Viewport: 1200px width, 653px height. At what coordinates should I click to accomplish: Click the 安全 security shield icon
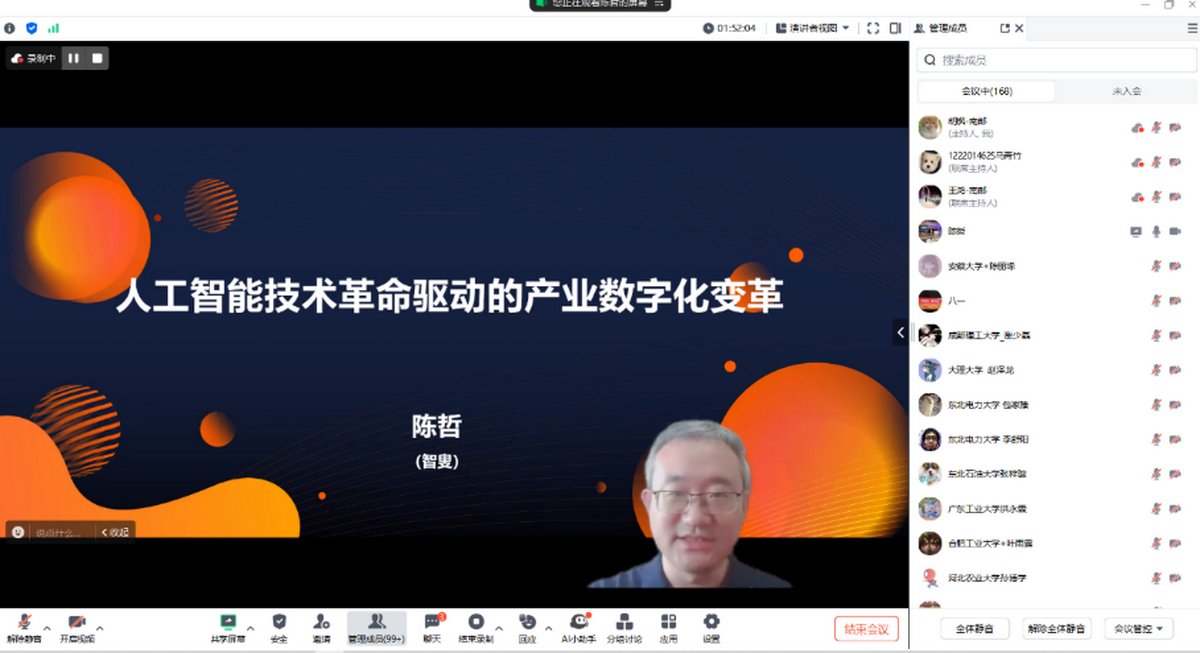(279, 622)
